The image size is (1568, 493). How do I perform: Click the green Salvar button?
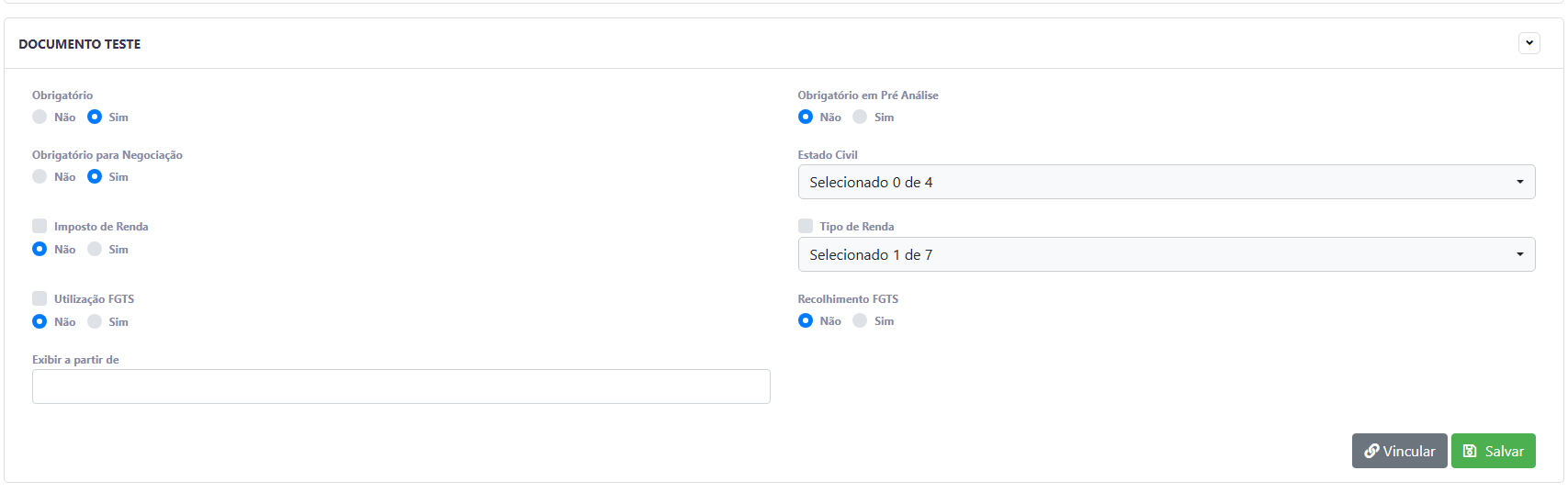click(1494, 451)
